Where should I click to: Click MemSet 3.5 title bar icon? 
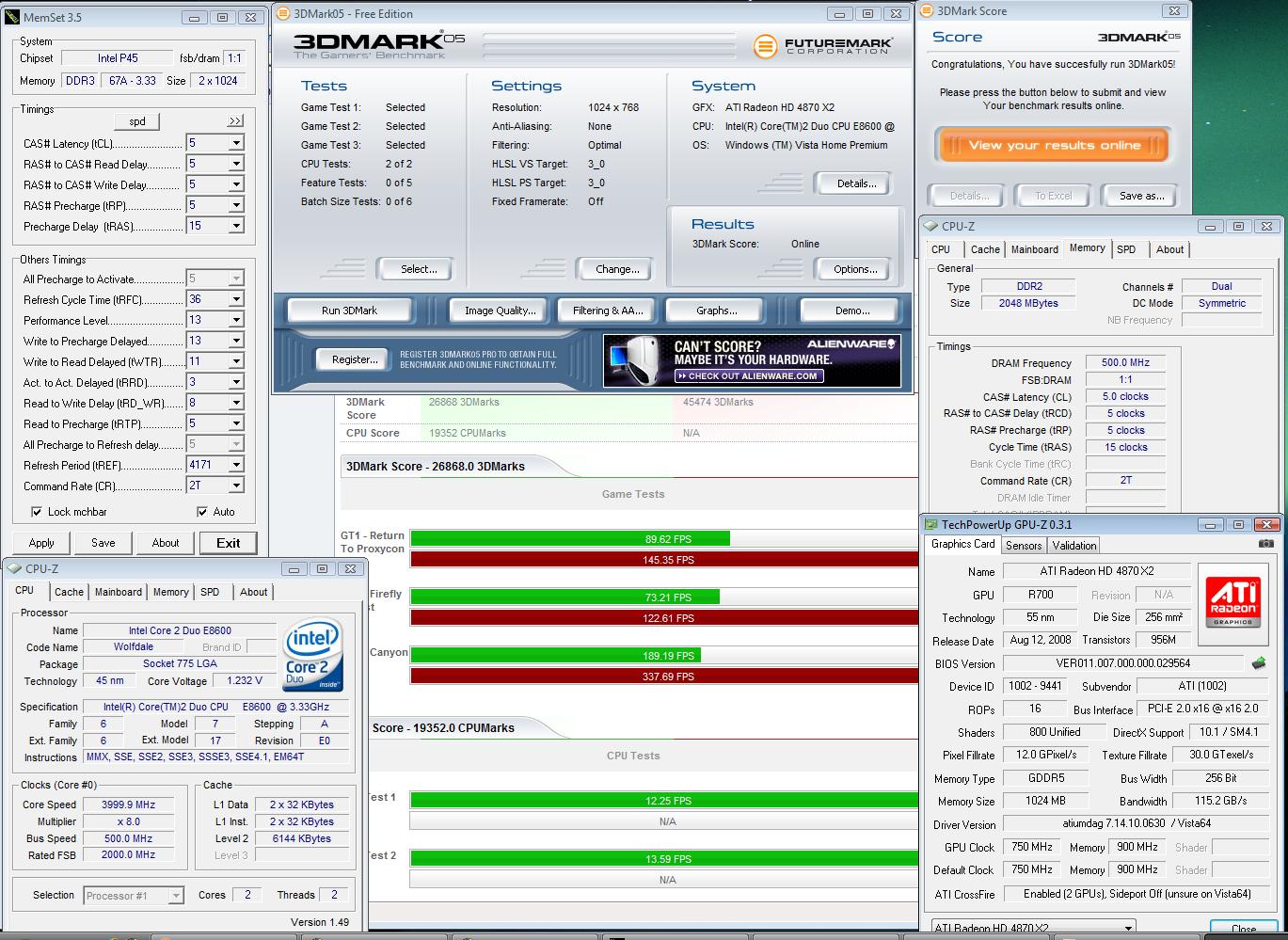click(12, 17)
